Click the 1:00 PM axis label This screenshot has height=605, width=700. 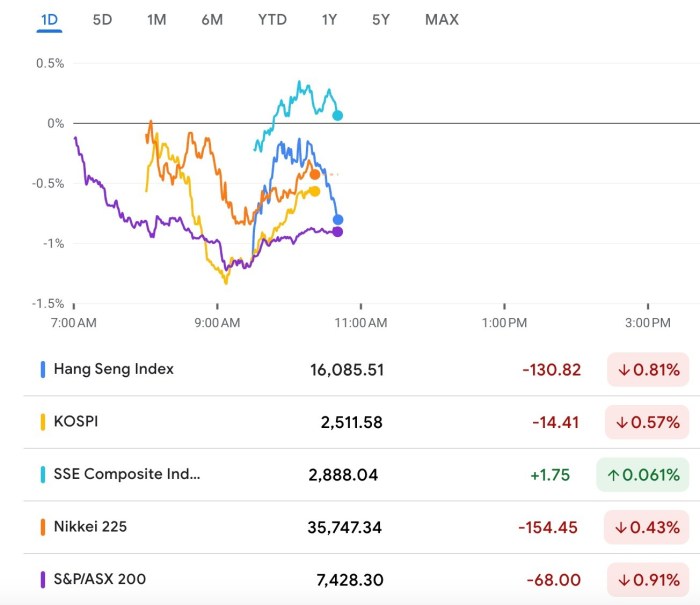click(504, 322)
